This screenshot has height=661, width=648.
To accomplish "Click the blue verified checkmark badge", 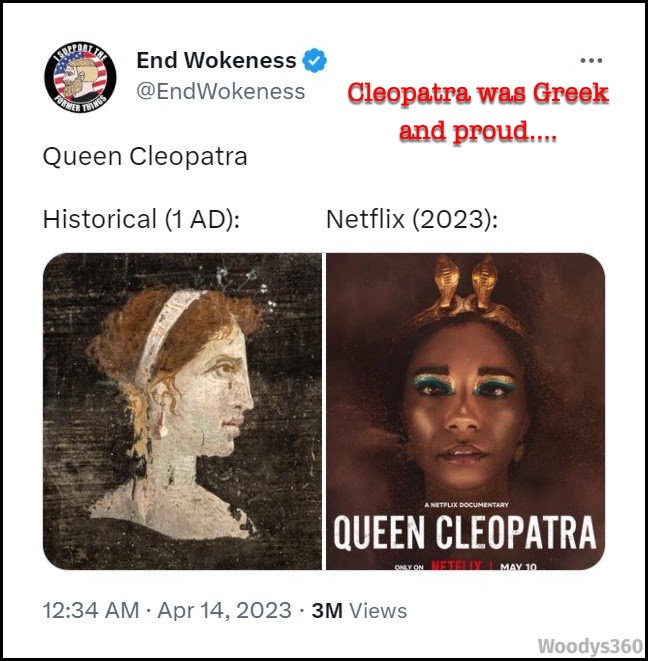I will 314,60.
